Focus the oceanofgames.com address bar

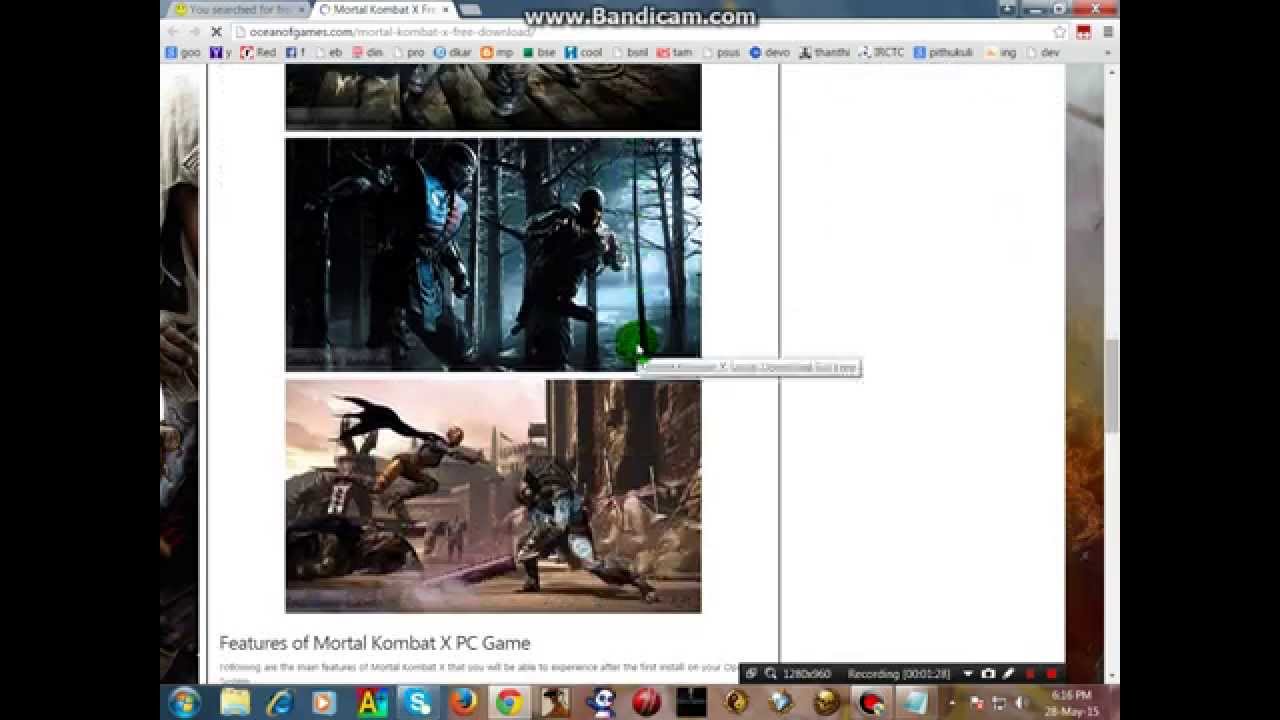[640, 32]
